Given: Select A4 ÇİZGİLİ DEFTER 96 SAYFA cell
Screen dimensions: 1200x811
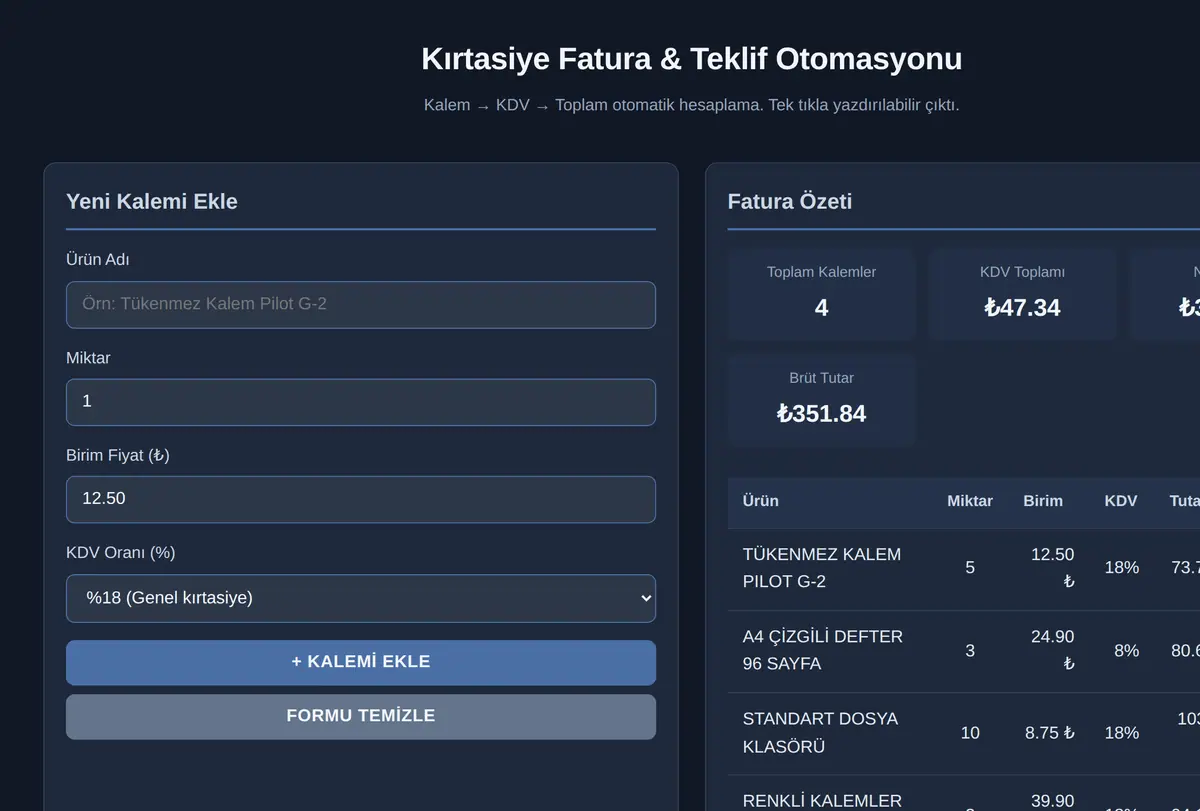Looking at the screenshot, I should pos(823,650).
